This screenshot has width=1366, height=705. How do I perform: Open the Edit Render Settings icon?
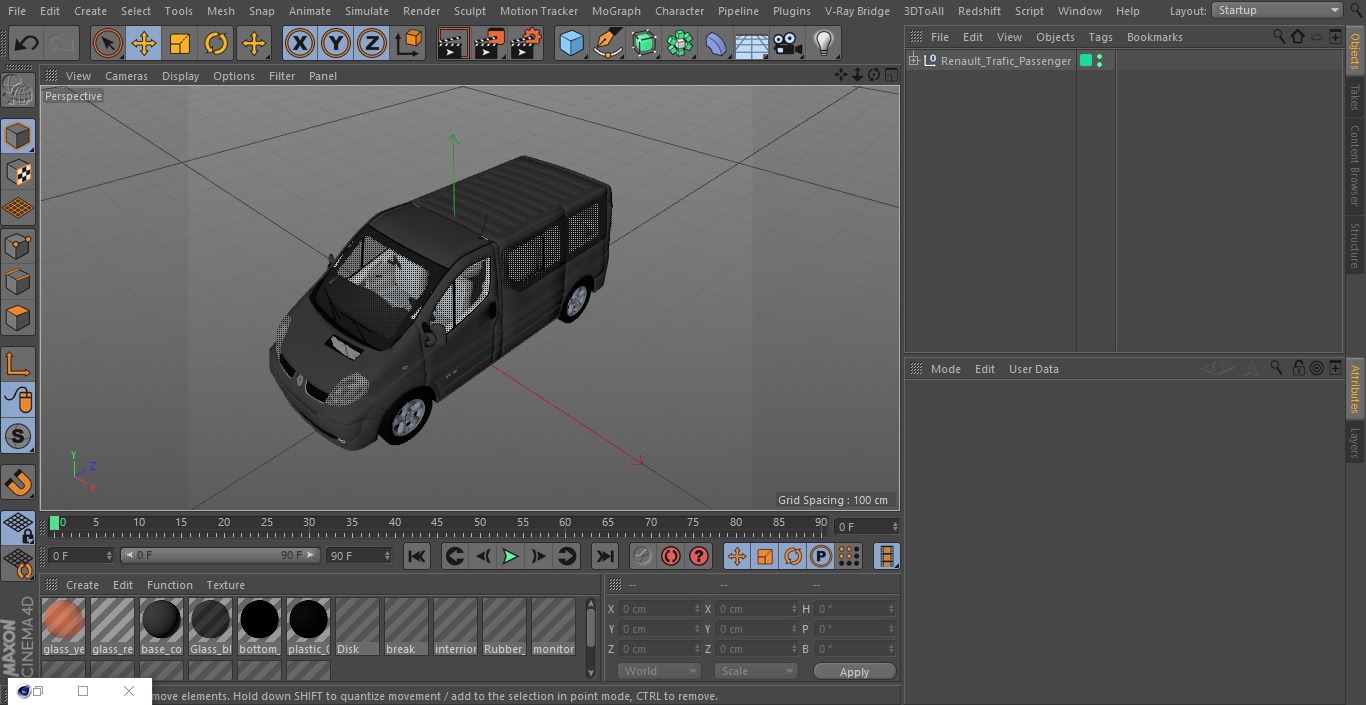[526, 43]
